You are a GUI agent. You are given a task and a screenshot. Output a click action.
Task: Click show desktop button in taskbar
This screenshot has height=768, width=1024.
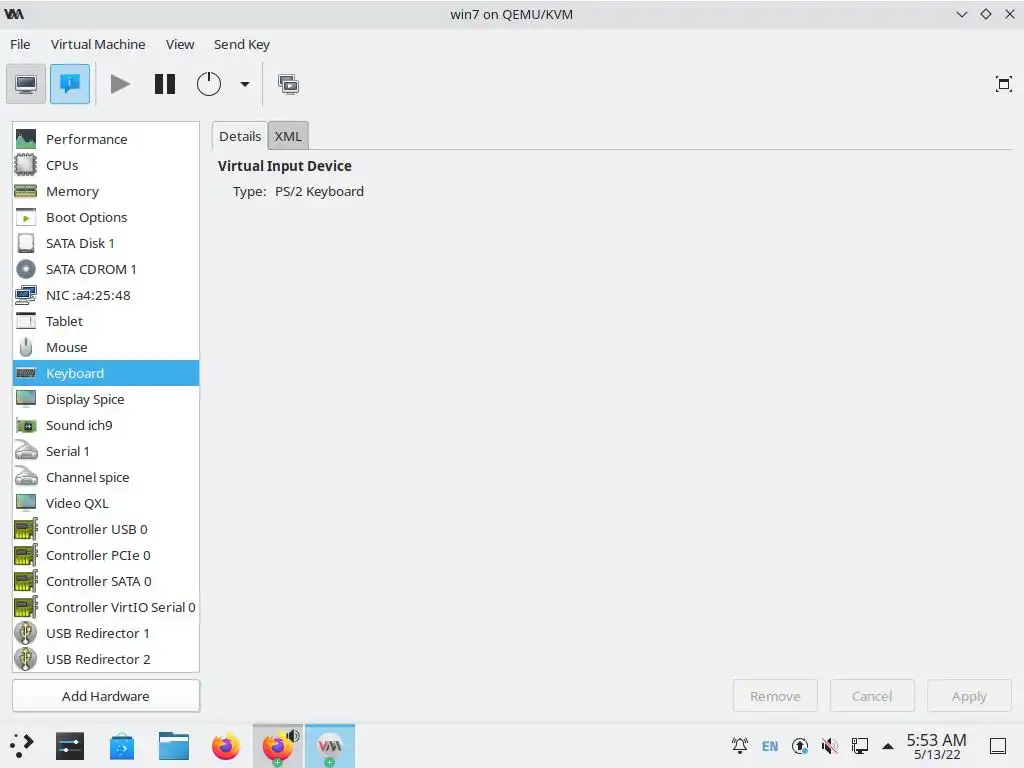tap(998, 746)
